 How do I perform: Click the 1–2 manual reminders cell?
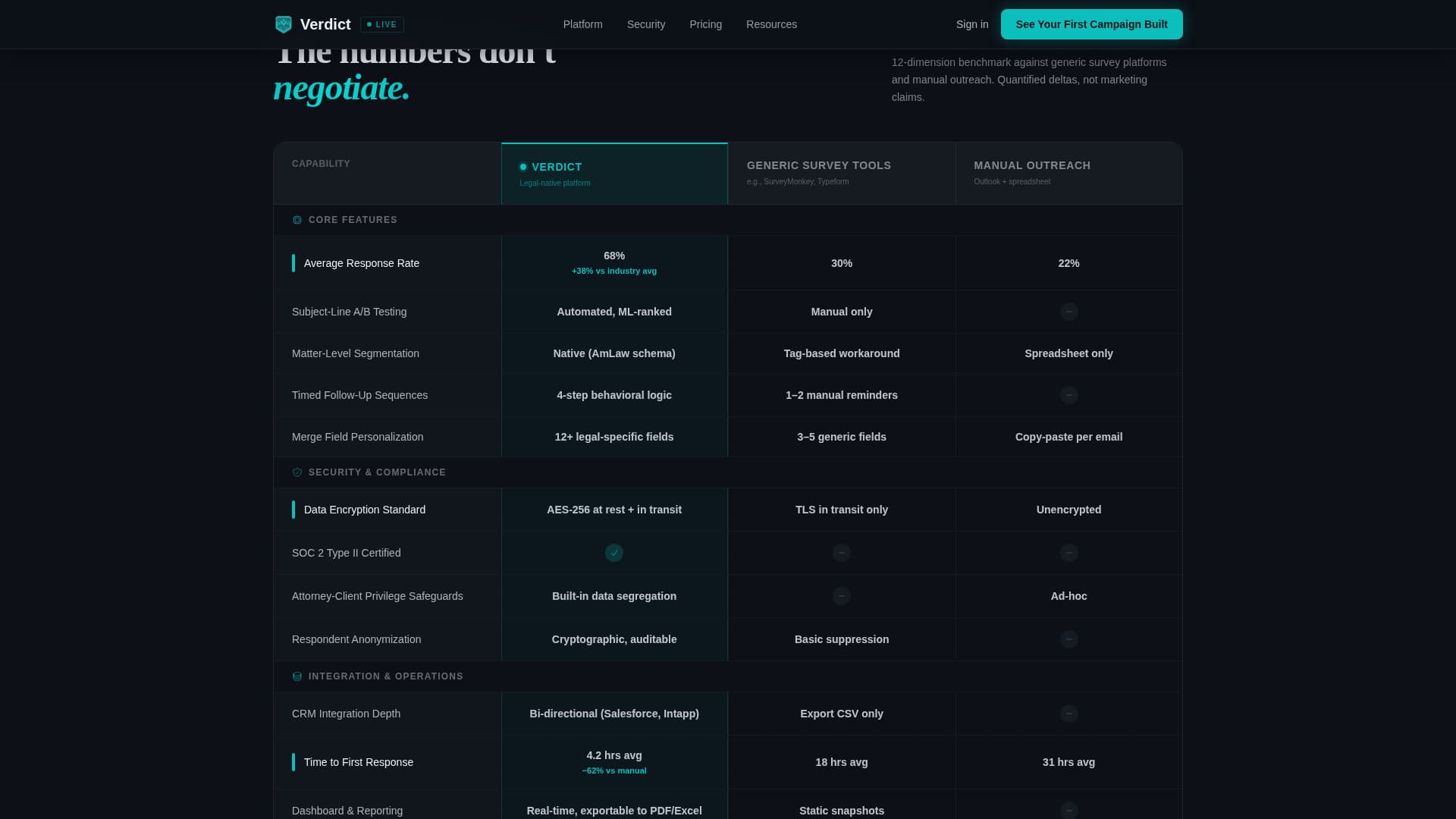tap(842, 395)
